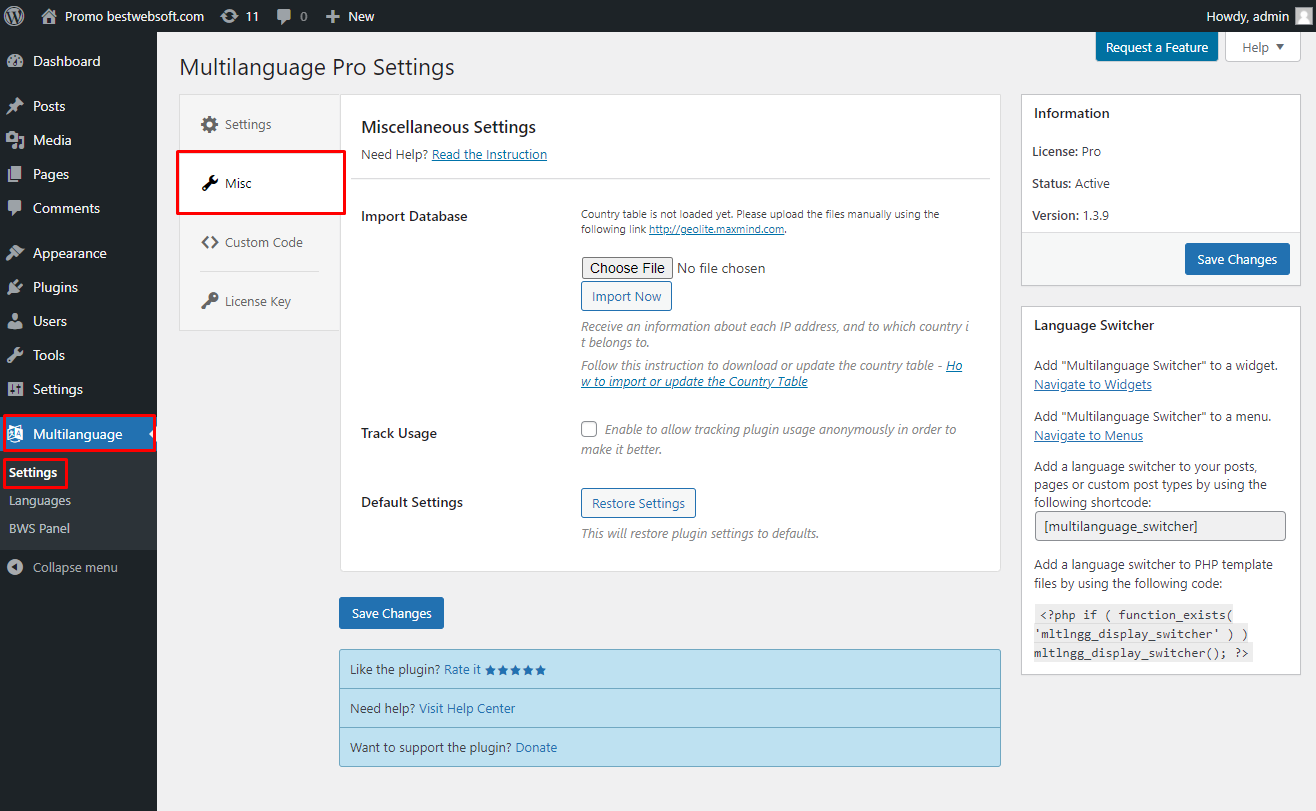Click the Donate link

point(537,747)
